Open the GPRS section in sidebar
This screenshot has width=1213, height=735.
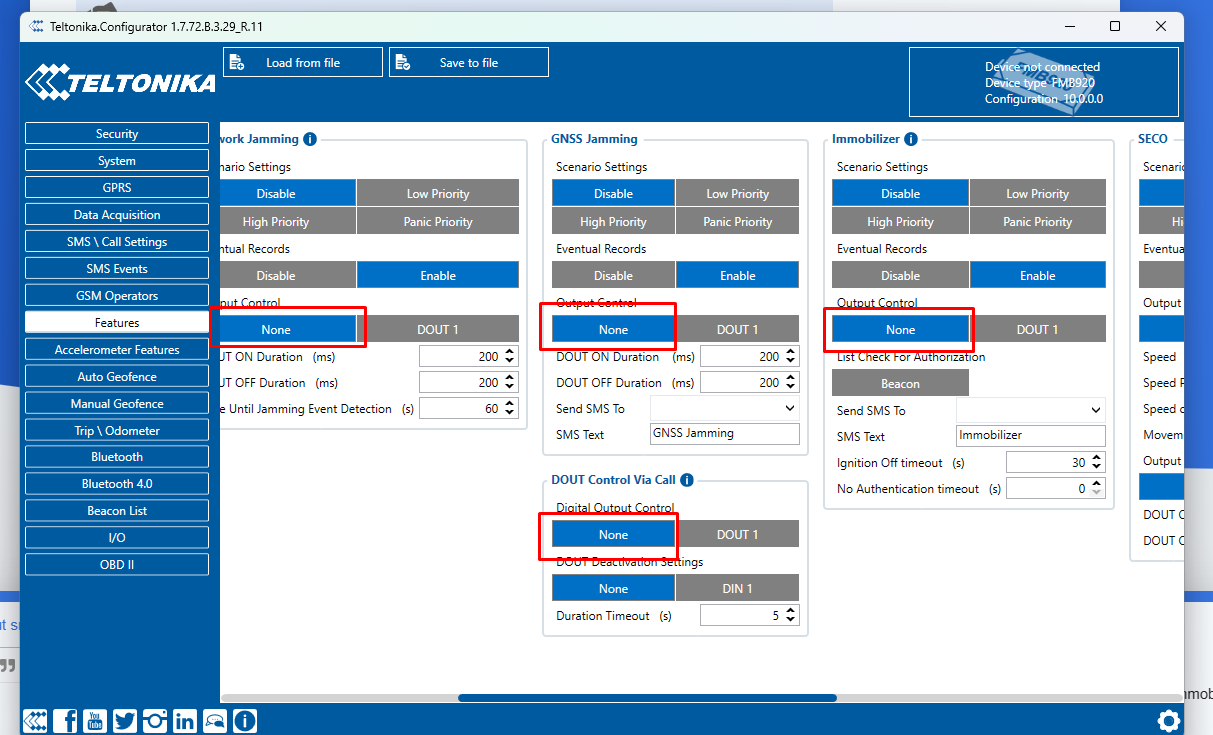pos(117,188)
